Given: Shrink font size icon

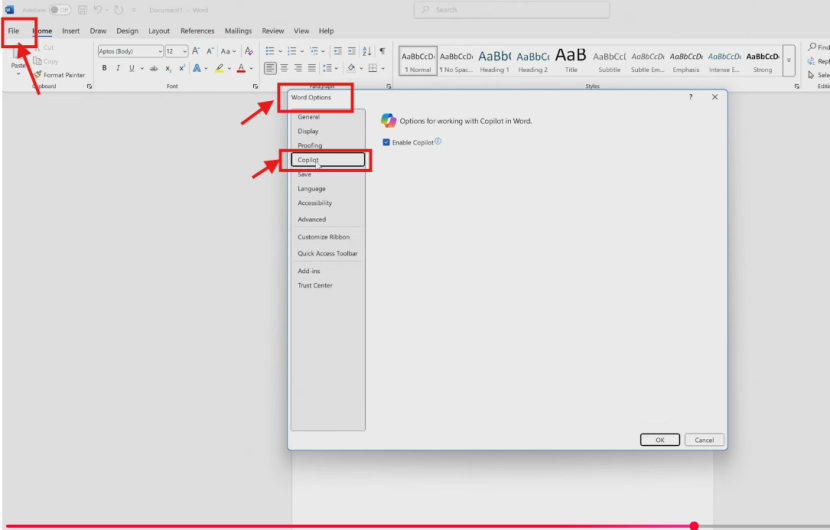Looking at the screenshot, I should tap(210, 51).
